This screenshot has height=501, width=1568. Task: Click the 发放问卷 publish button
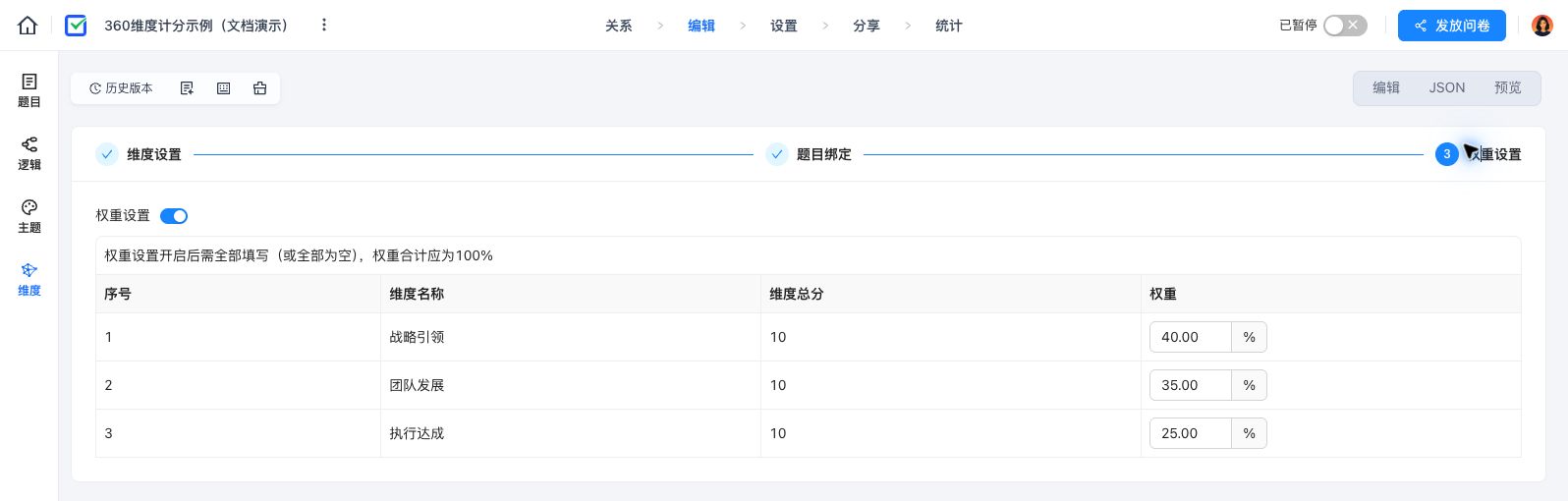tap(1452, 26)
